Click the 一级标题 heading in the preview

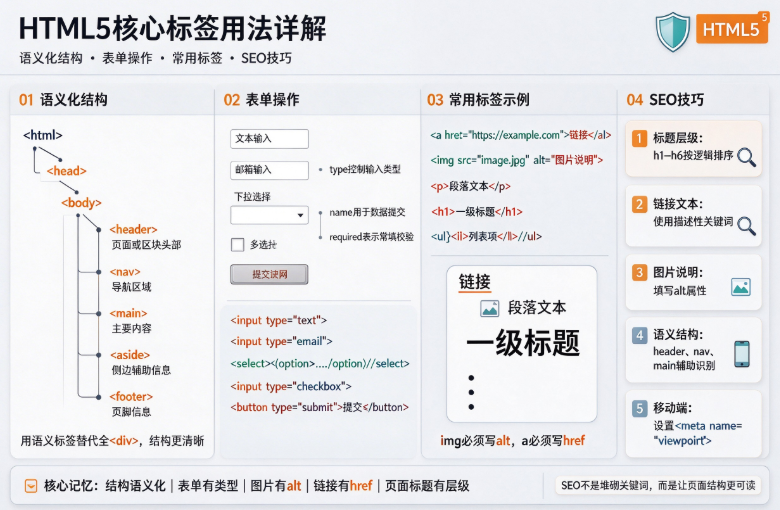(523, 342)
